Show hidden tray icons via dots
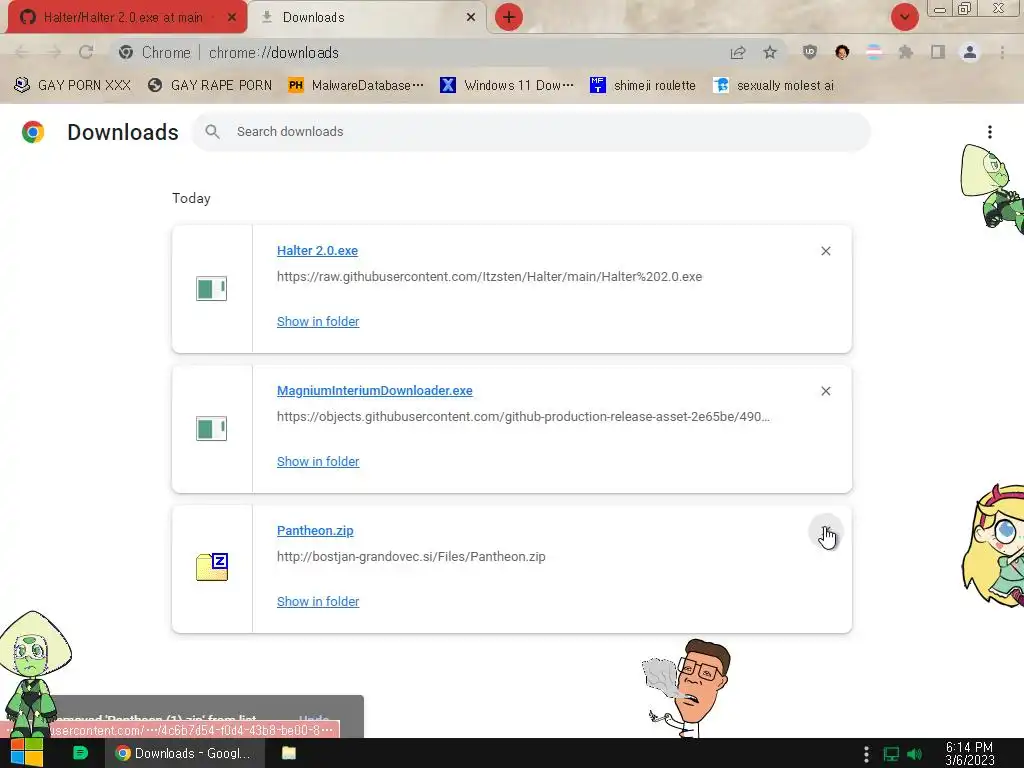This screenshot has width=1024, height=768. [866, 754]
